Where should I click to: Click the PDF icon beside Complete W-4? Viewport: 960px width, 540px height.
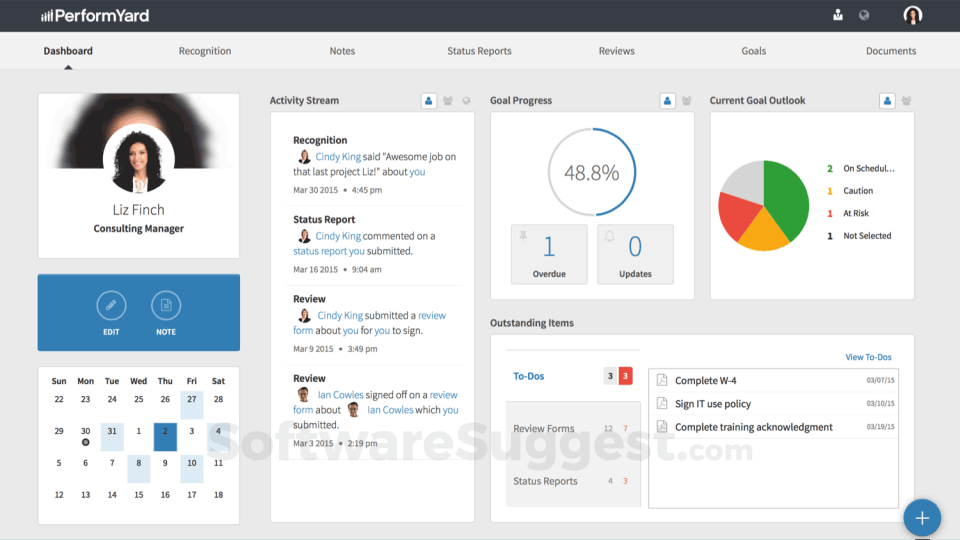pyautogui.click(x=662, y=381)
